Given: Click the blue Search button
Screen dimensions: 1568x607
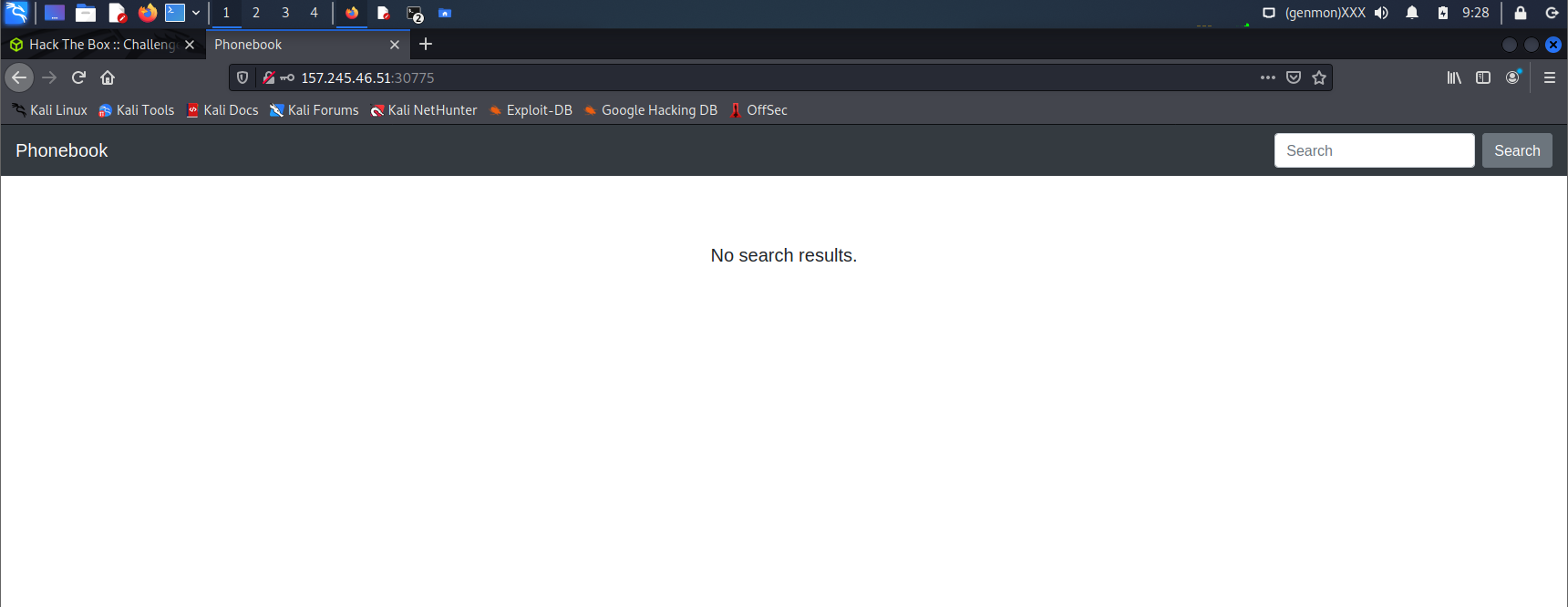Looking at the screenshot, I should pos(1517,150).
